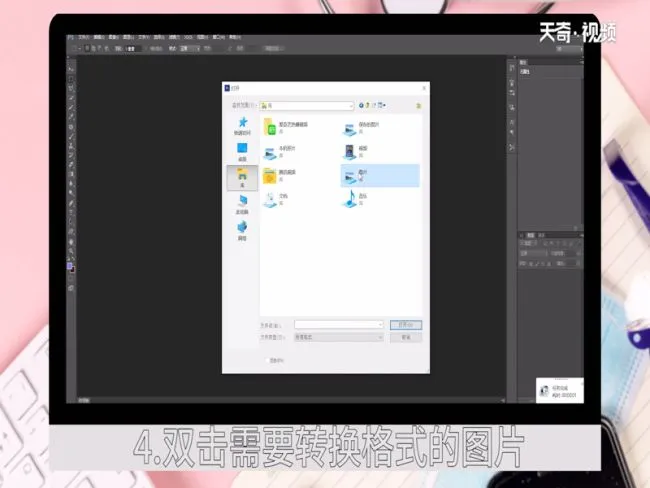This screenshot has height=488, width=650.
Task: Select the Rectangular Marquee tool
Action: [x=71, y=79]
